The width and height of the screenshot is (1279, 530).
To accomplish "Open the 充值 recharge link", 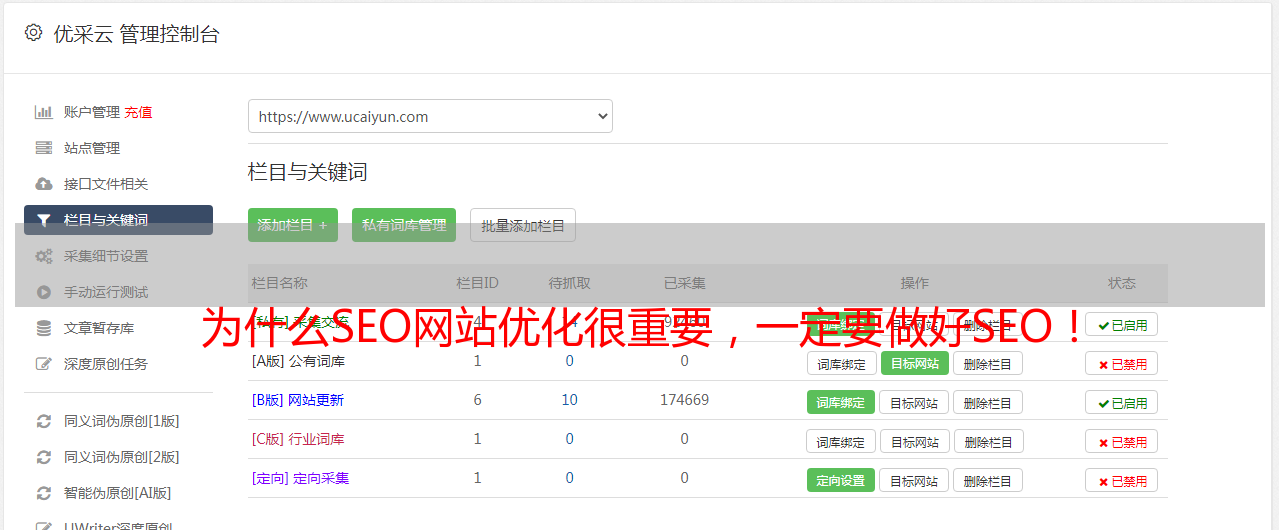I will pos(138,112).
